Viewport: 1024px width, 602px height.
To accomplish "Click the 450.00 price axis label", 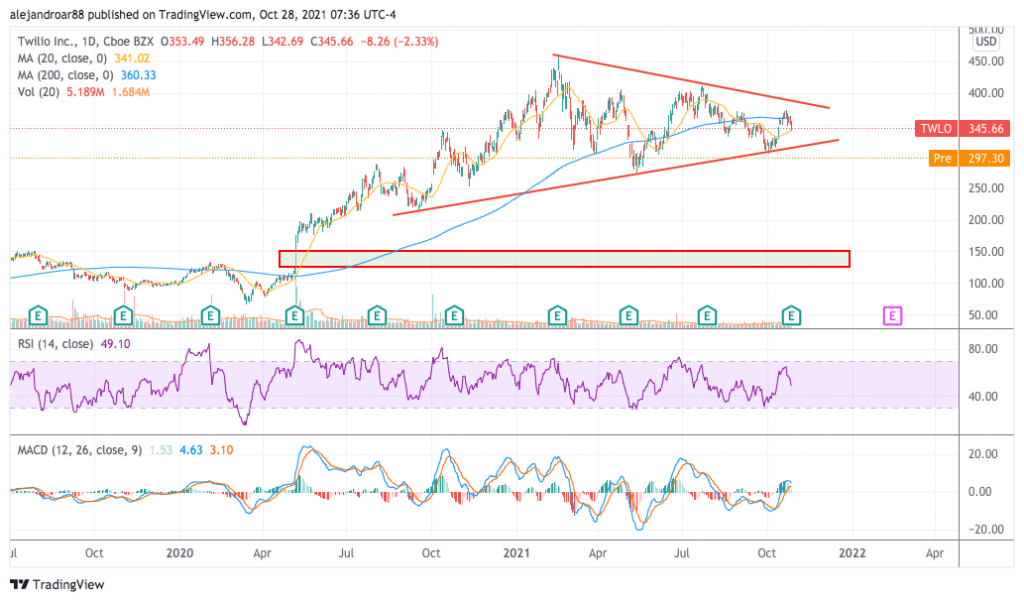I will 986,61.
